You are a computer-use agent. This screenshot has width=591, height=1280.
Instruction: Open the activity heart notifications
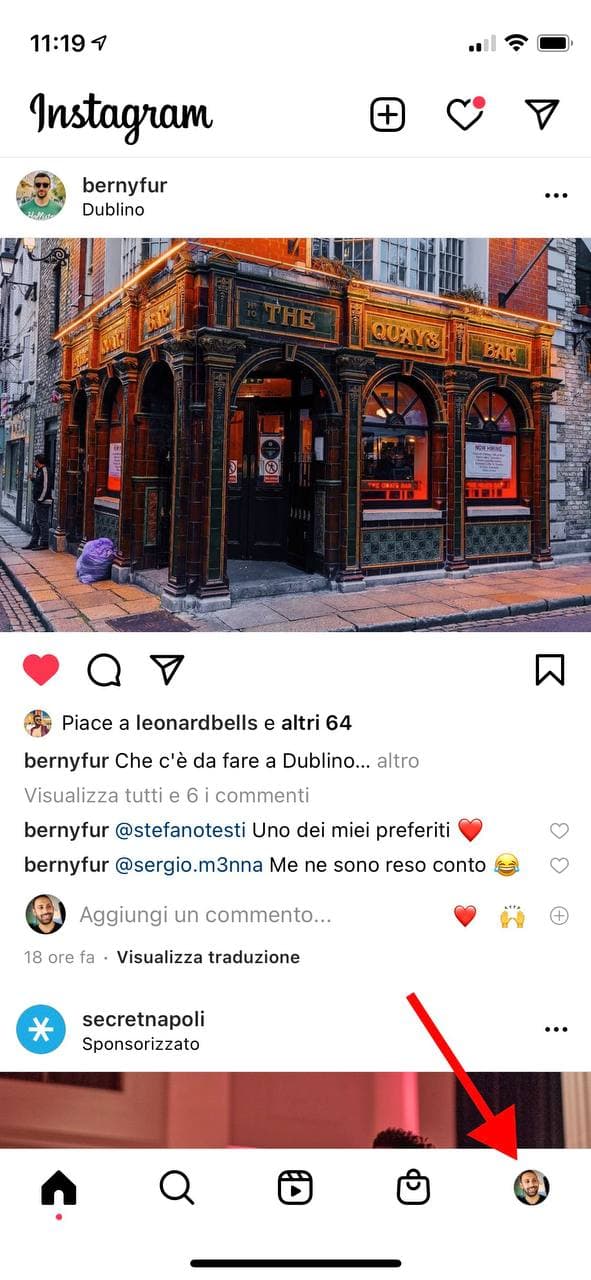pos(465,115)
